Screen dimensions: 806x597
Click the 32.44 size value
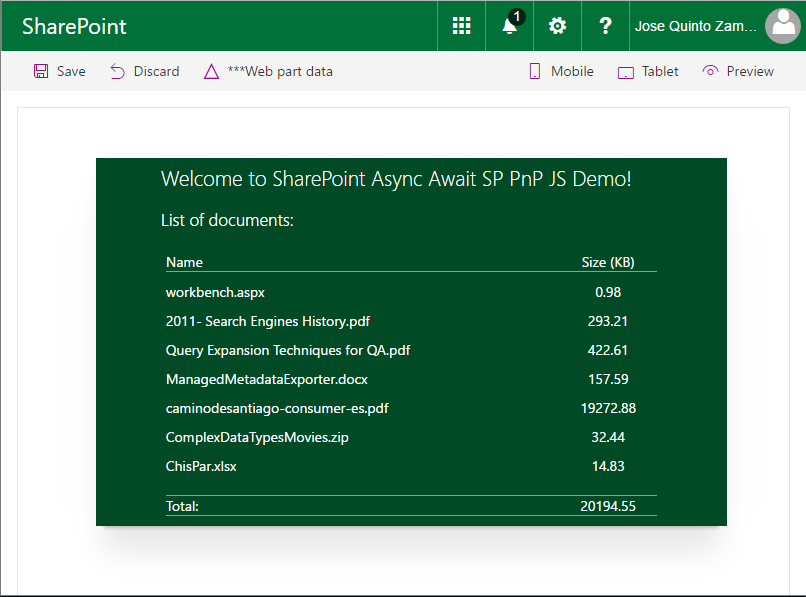608,438
